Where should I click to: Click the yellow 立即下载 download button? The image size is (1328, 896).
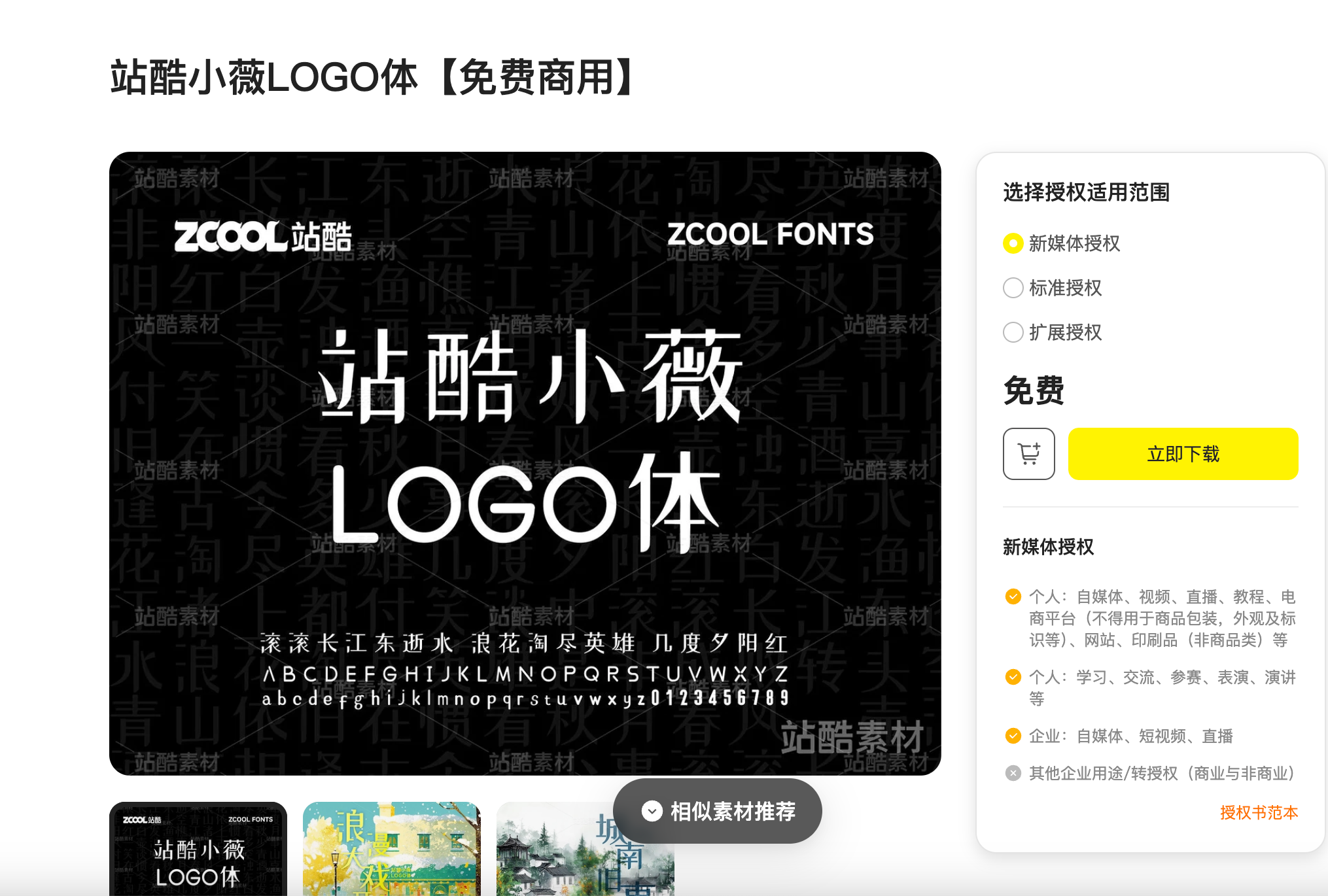point(1183,454)
